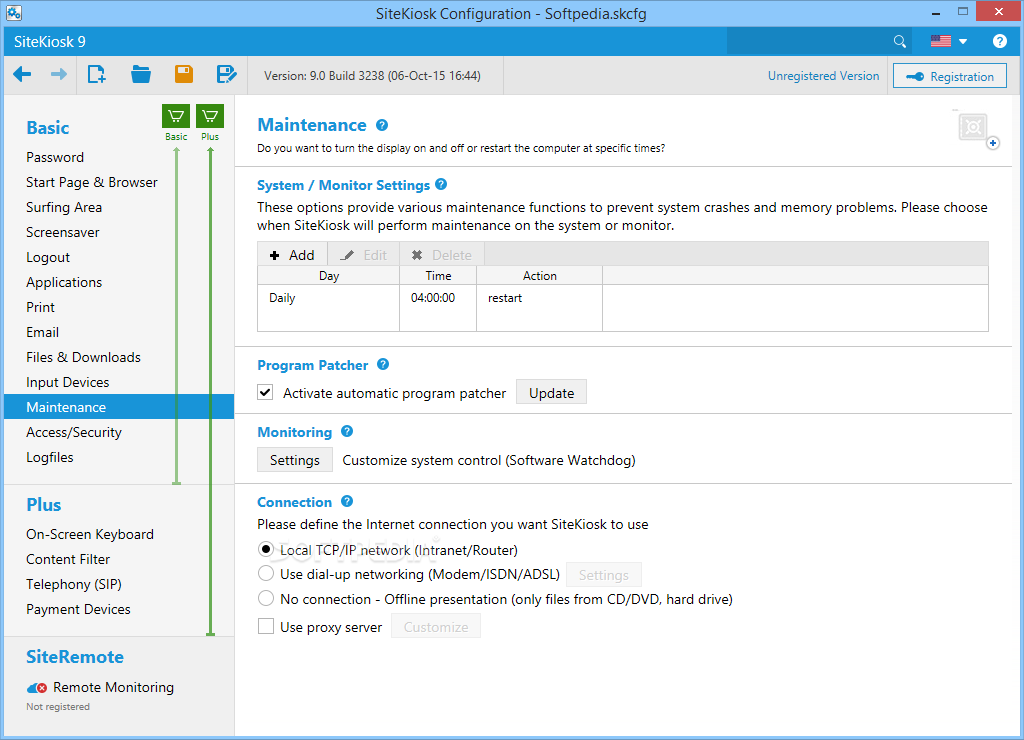
Task: Click the Save As icon with pencil
Action: point(226,74)
